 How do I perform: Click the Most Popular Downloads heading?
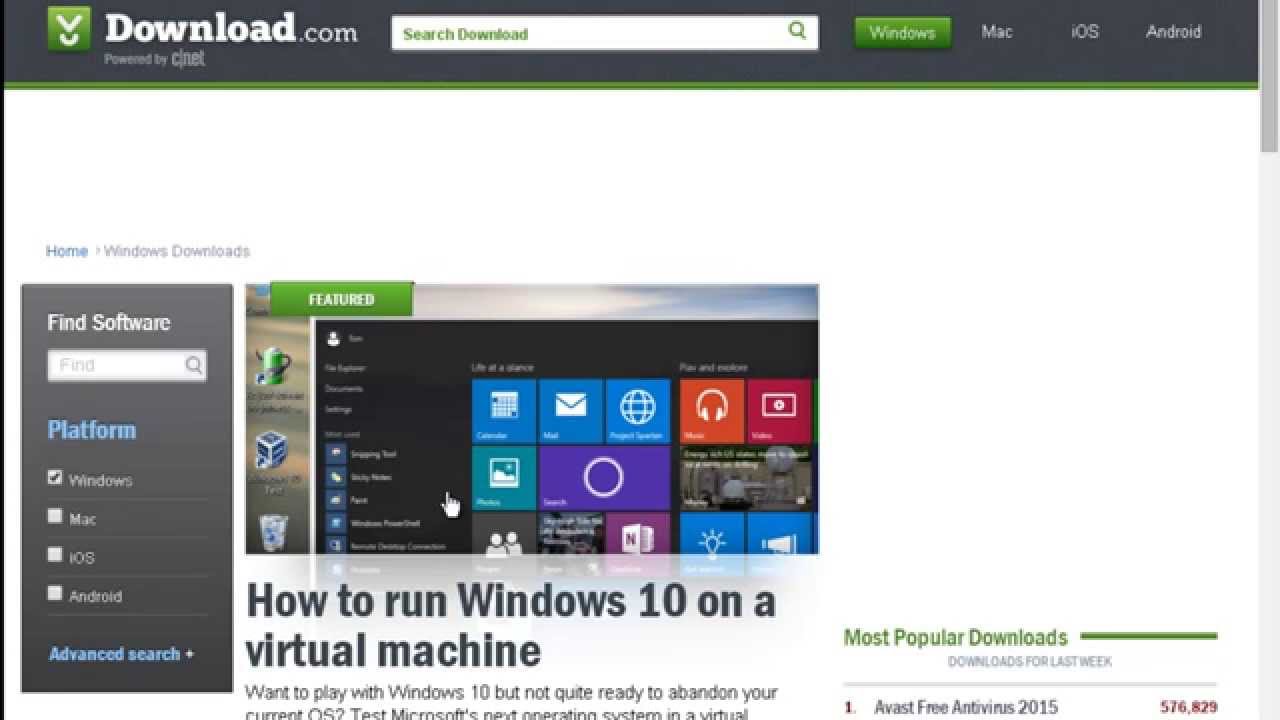tap(955, 637)
